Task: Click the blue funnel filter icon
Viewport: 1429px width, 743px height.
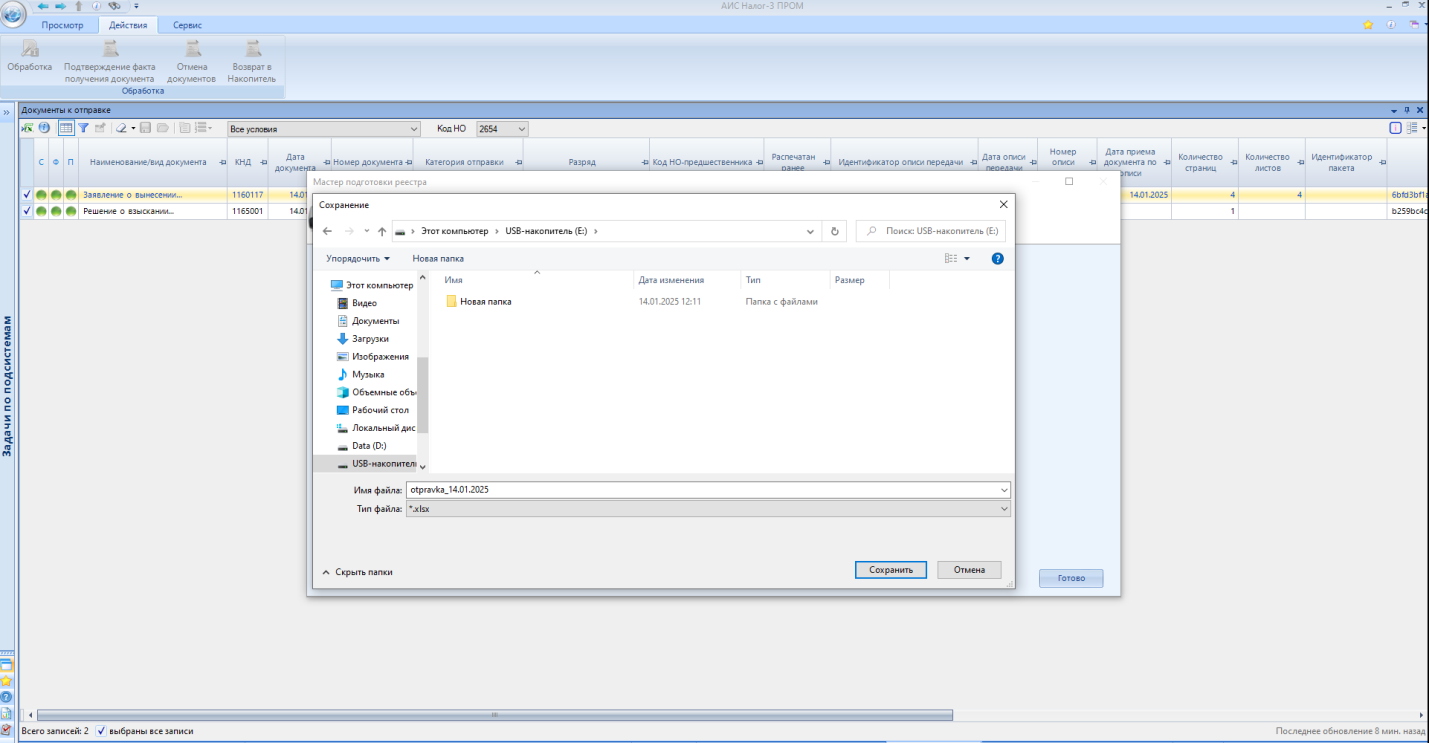Action: pos(84,128)
